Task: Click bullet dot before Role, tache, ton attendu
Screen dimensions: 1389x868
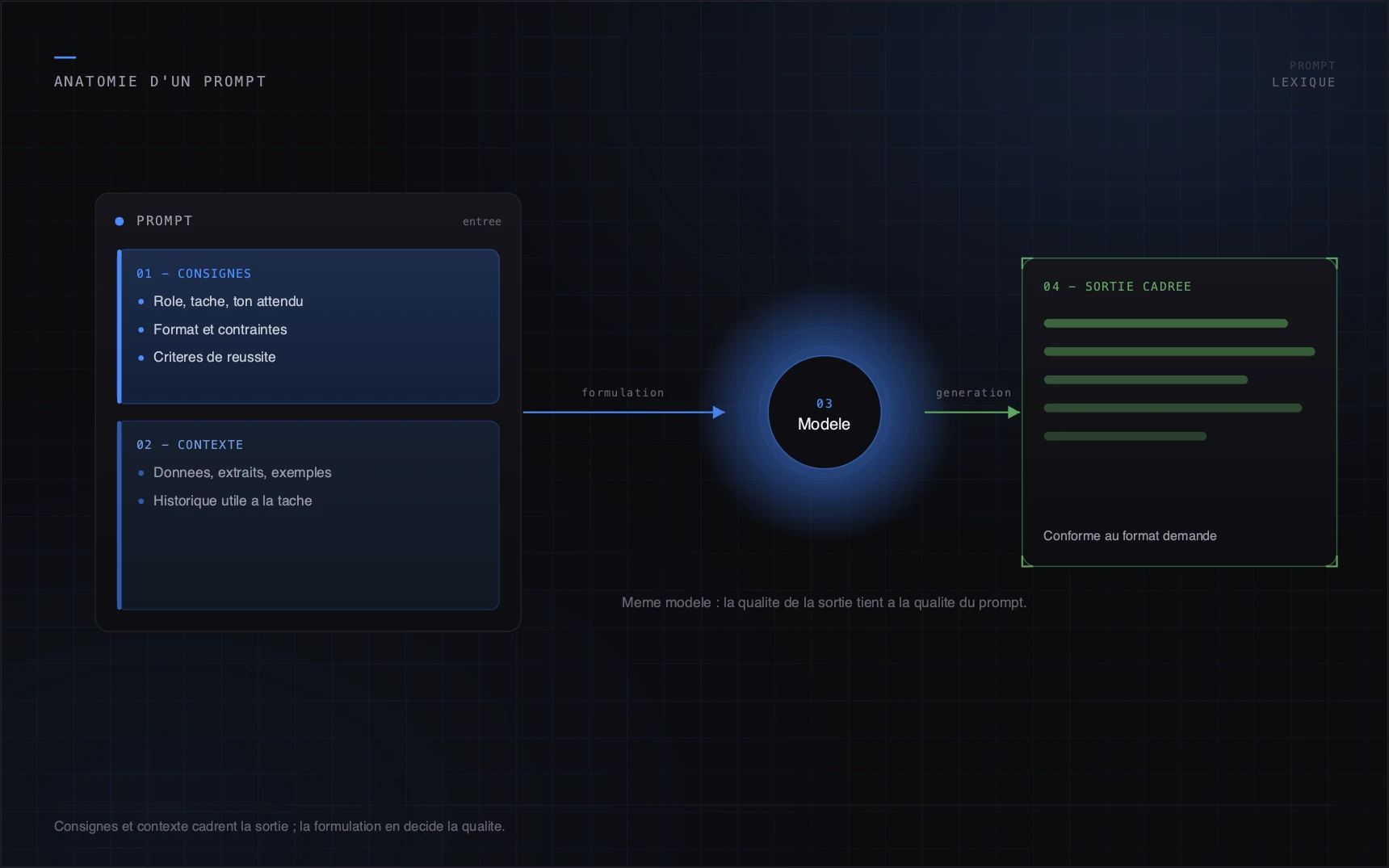Action: [x=141, y=302]
